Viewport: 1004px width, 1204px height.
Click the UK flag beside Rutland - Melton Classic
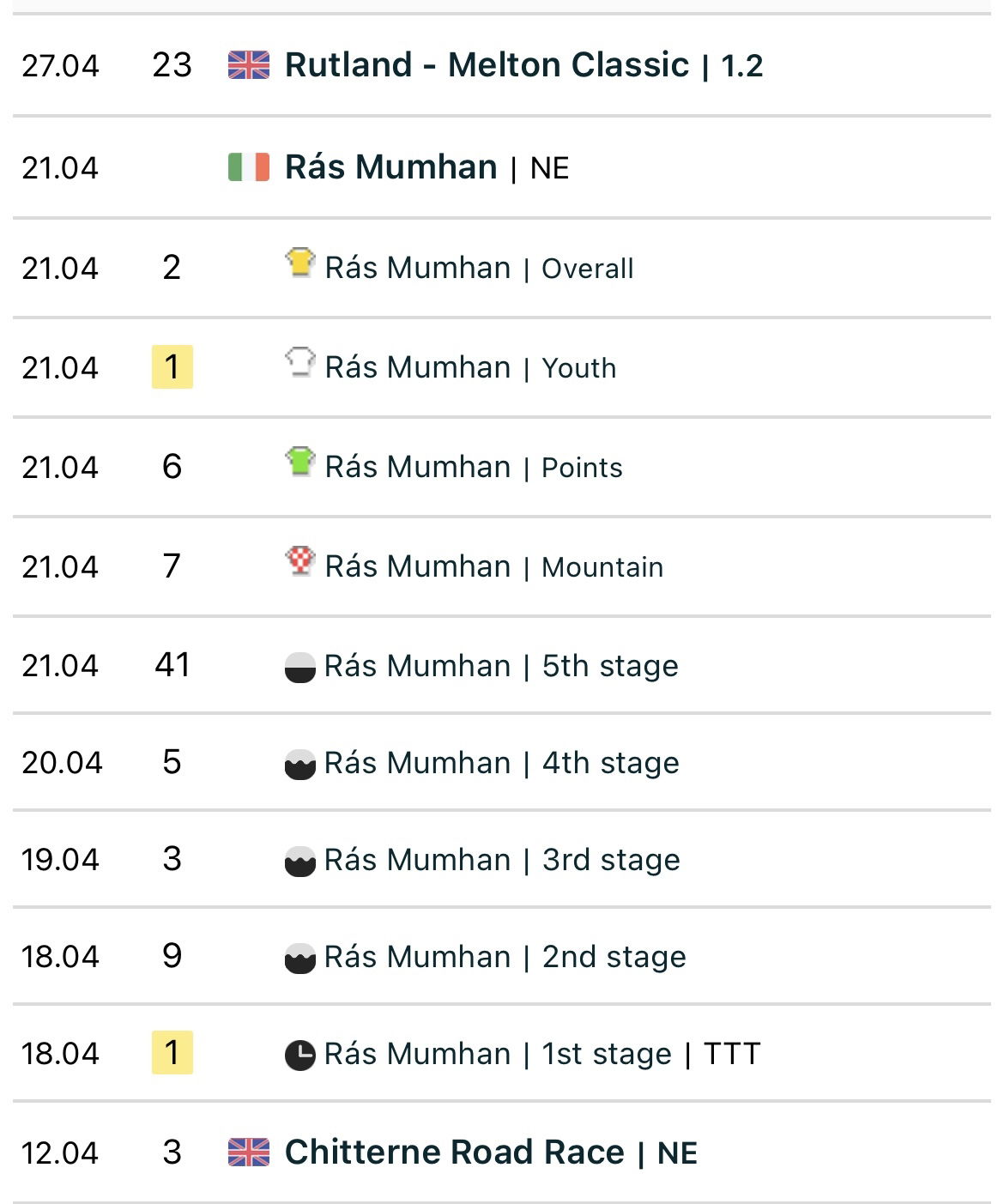point(249,65)
